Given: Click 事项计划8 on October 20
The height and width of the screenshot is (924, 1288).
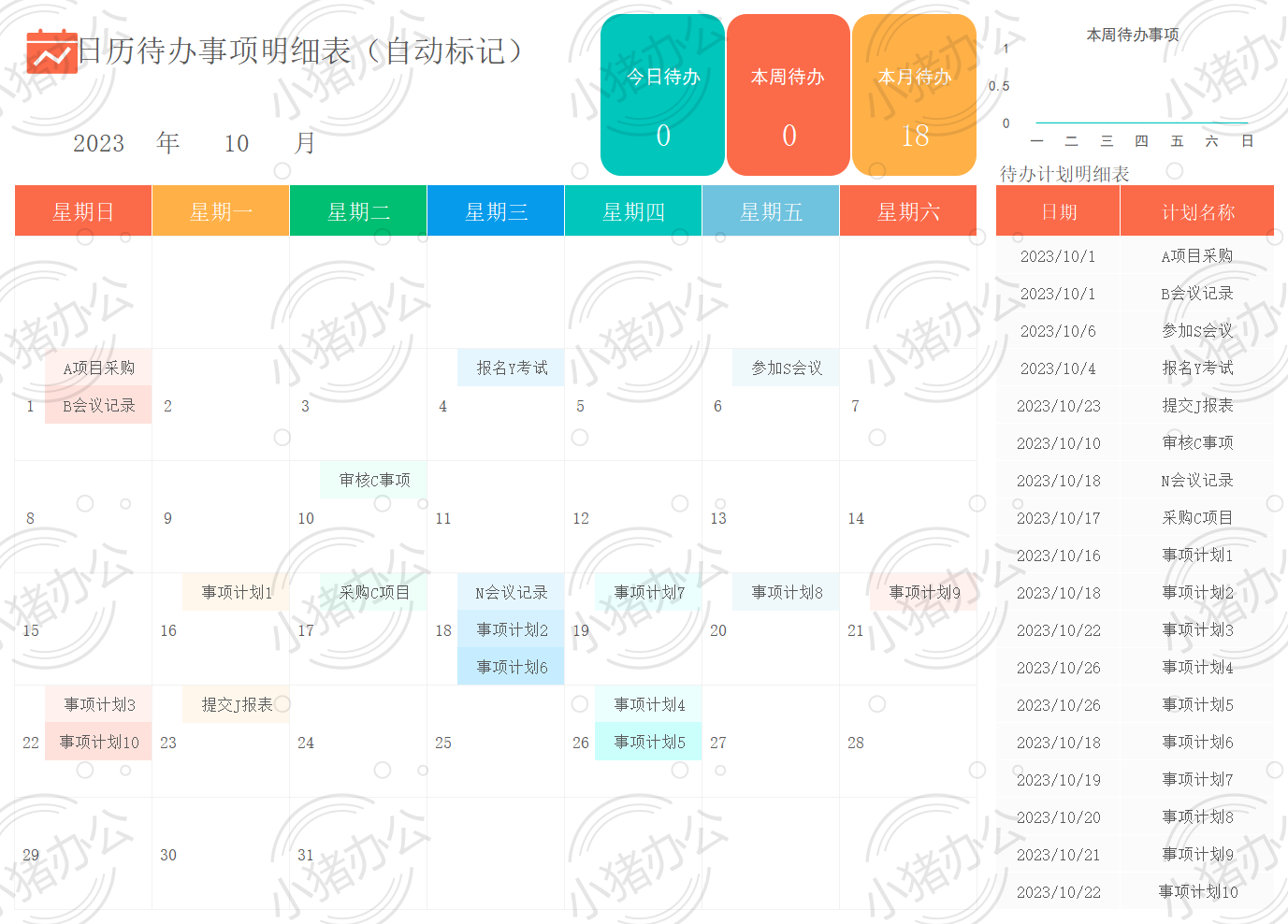Looking at the screenshot, I should pyautogui.click(x=787, y=592).
